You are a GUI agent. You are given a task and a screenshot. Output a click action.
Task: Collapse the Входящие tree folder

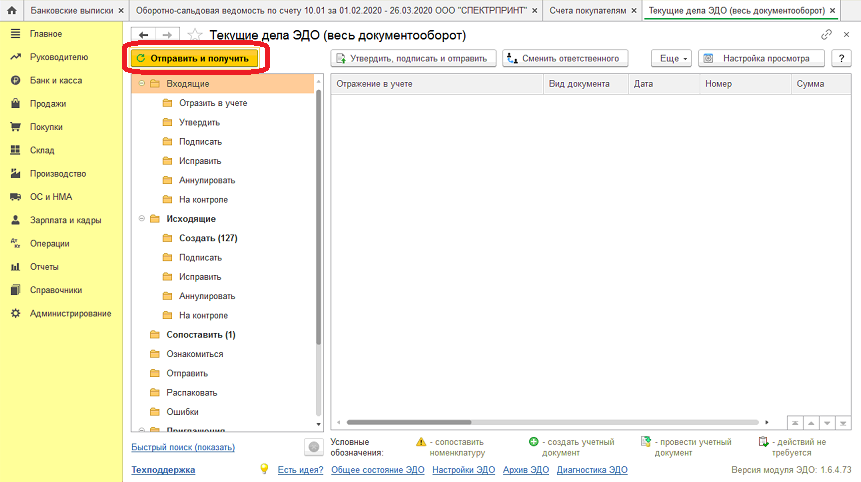(x=141, y=83)
